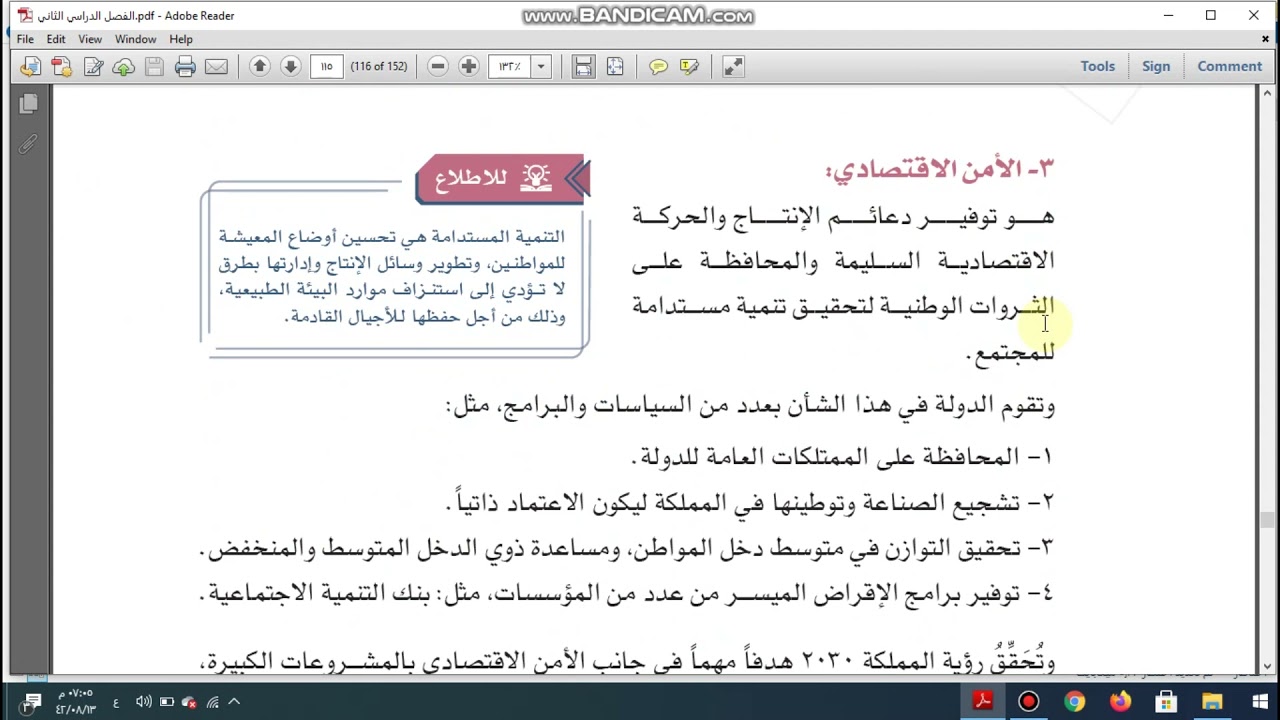Click the fit one full page icon
The width and height of the screenshot is (1280, 720).
[x=614, y=67]
